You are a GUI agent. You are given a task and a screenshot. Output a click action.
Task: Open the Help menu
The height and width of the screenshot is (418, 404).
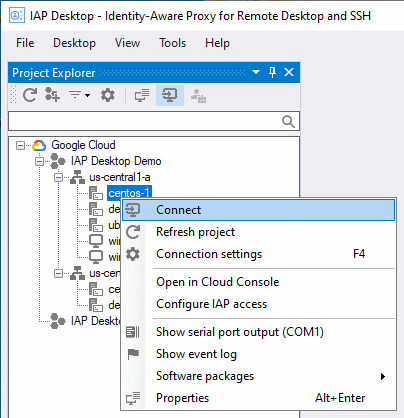click(x=217, y=43)
